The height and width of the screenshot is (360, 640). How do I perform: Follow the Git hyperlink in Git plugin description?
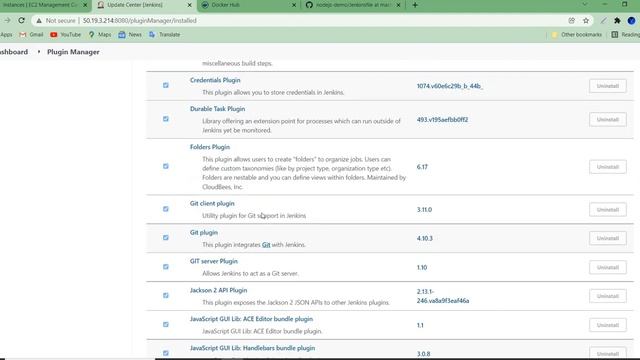(x=266, y=245)
